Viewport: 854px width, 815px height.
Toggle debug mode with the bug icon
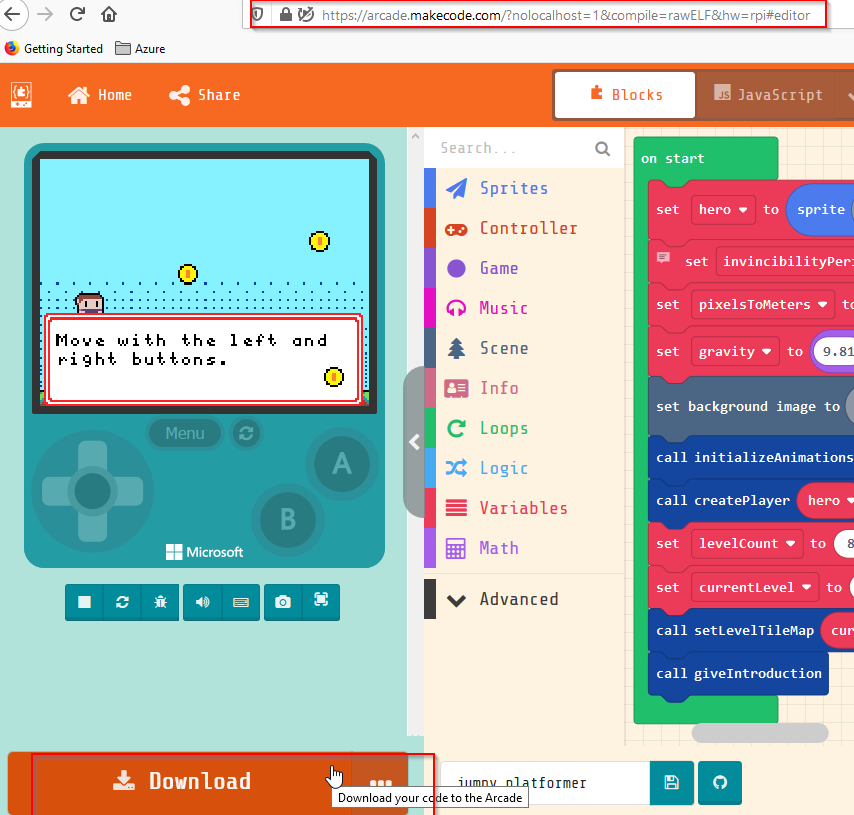[160, 602]
